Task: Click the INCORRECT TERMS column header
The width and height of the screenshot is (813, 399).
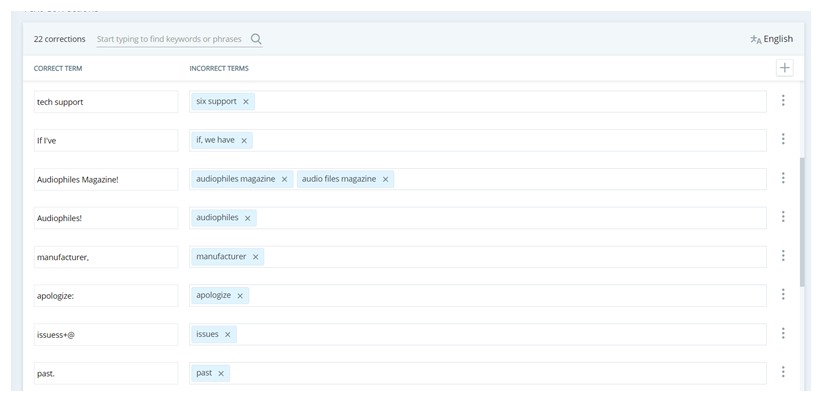Action: pyautogui.click(x=219, y=68)
